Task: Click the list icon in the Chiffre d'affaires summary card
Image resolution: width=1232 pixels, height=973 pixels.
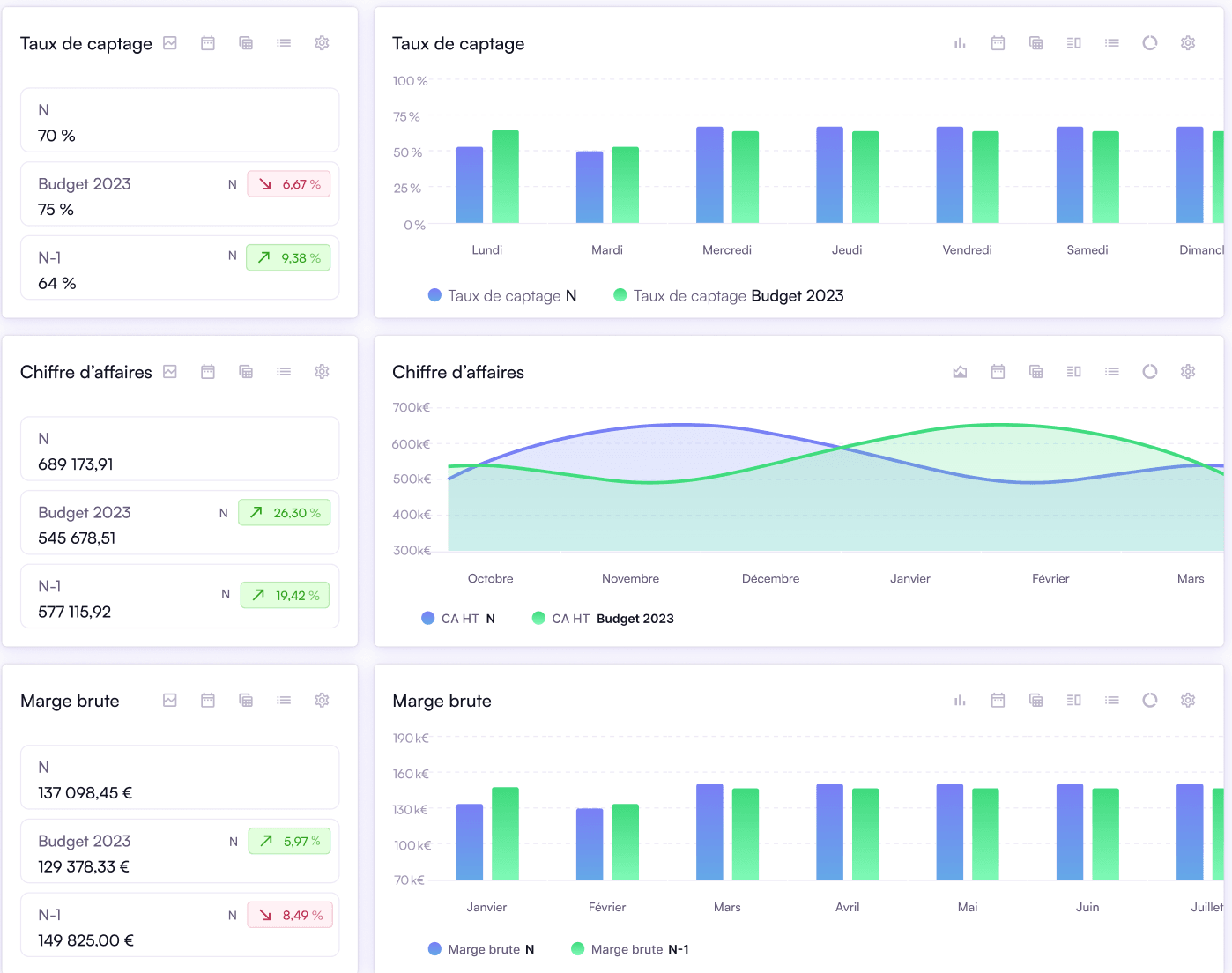Action: 284,372
